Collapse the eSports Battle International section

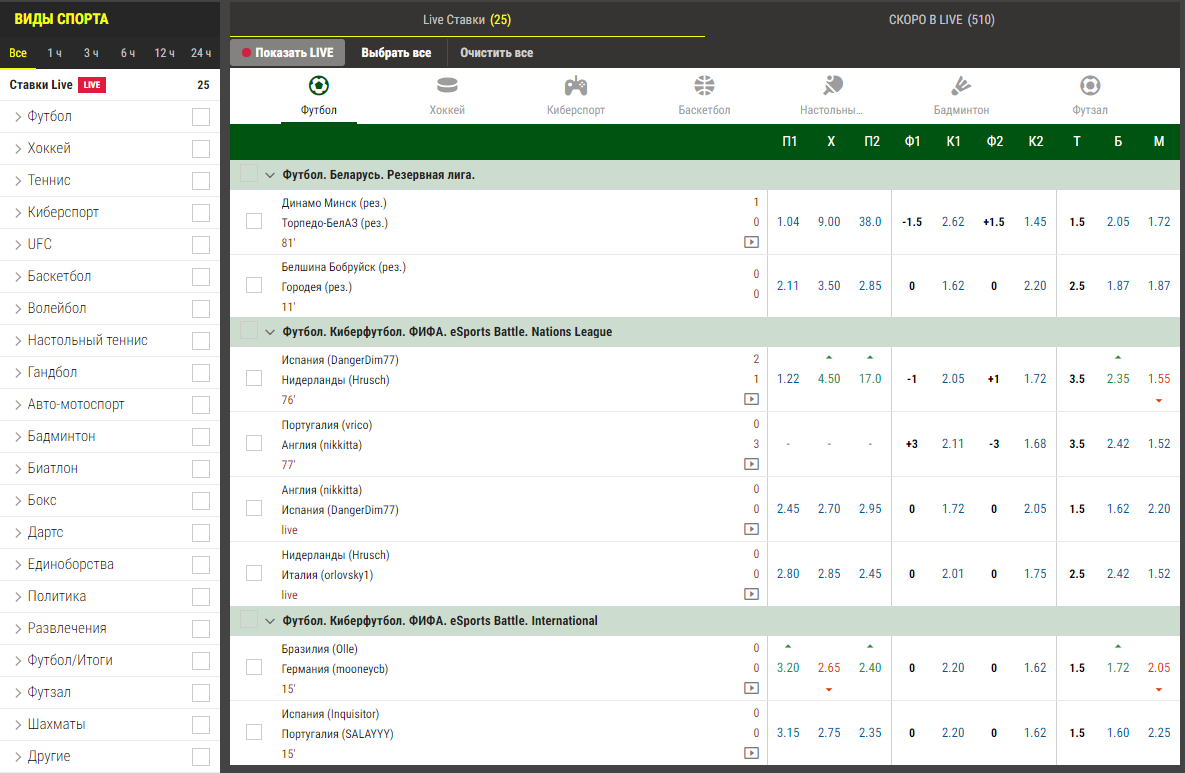pos(270,621)
